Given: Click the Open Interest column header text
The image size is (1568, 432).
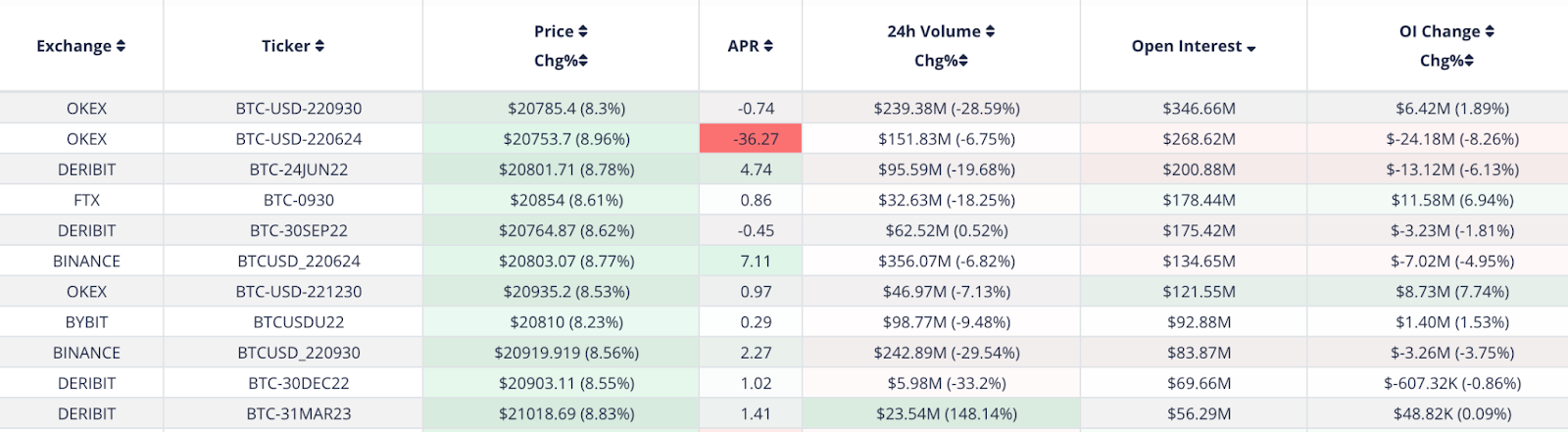Looking at the screenshot, I should pos(1186,46).
